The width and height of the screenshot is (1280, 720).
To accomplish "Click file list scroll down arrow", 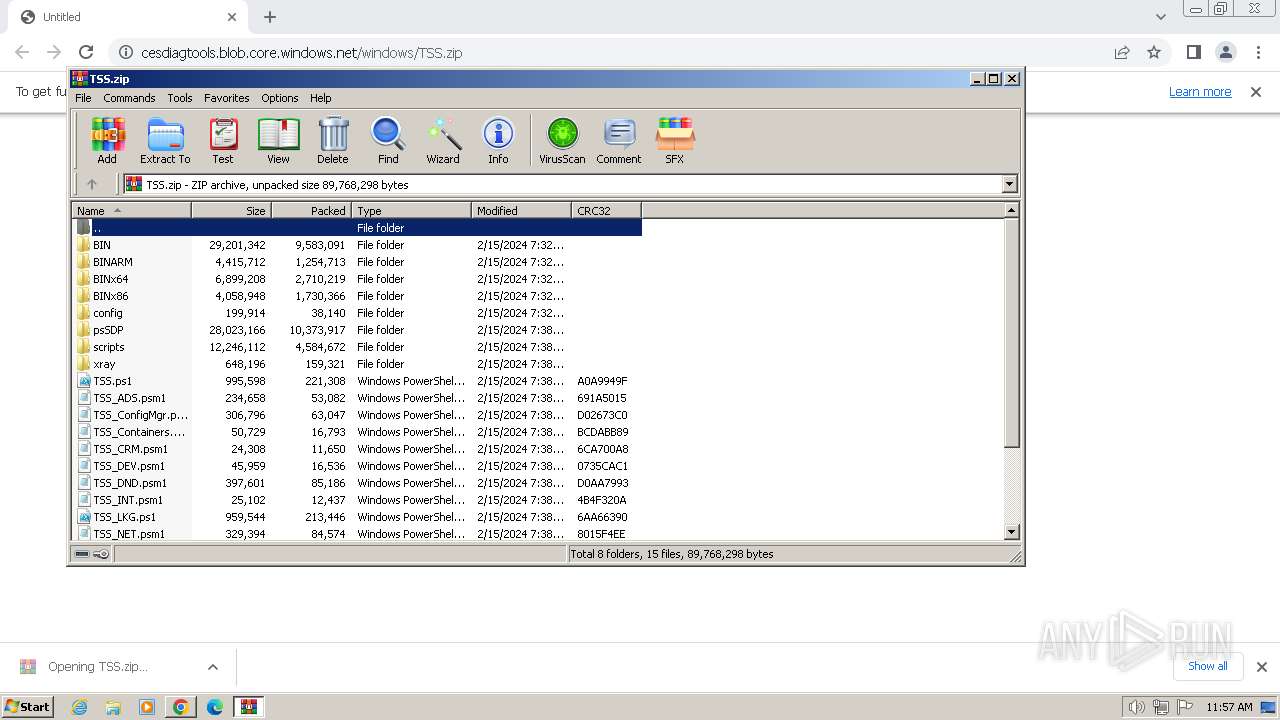I will [1011, 533].
